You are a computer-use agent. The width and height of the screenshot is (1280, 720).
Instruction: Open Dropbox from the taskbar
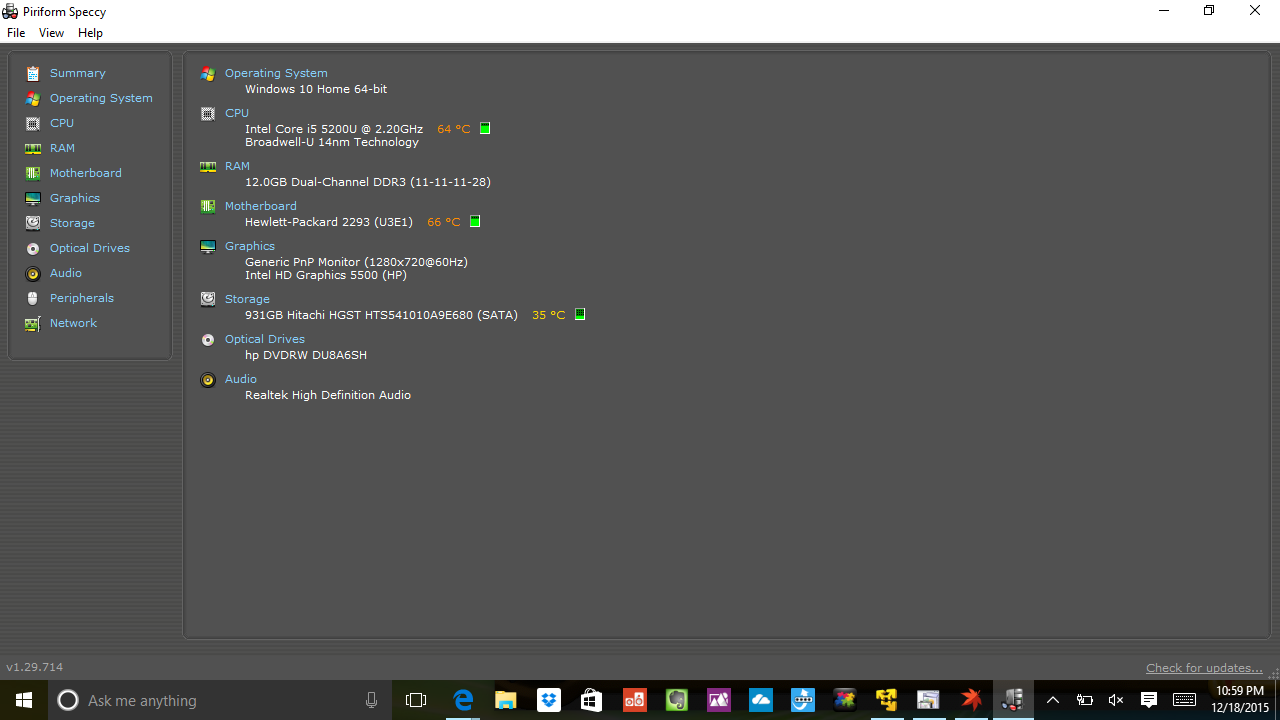tap(549, 700)
